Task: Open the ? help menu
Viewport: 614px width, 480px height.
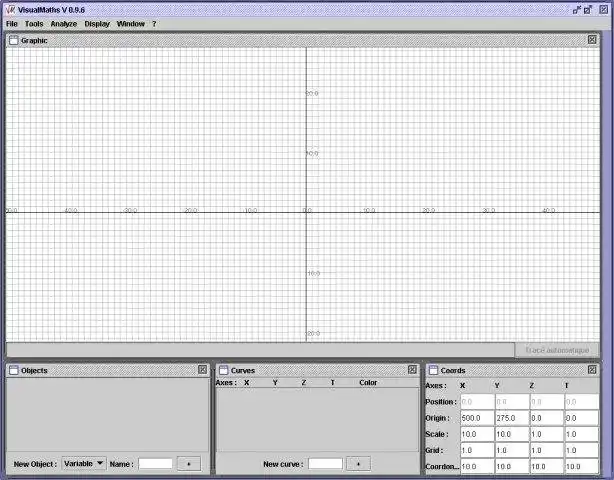Action: click(154, 24)
